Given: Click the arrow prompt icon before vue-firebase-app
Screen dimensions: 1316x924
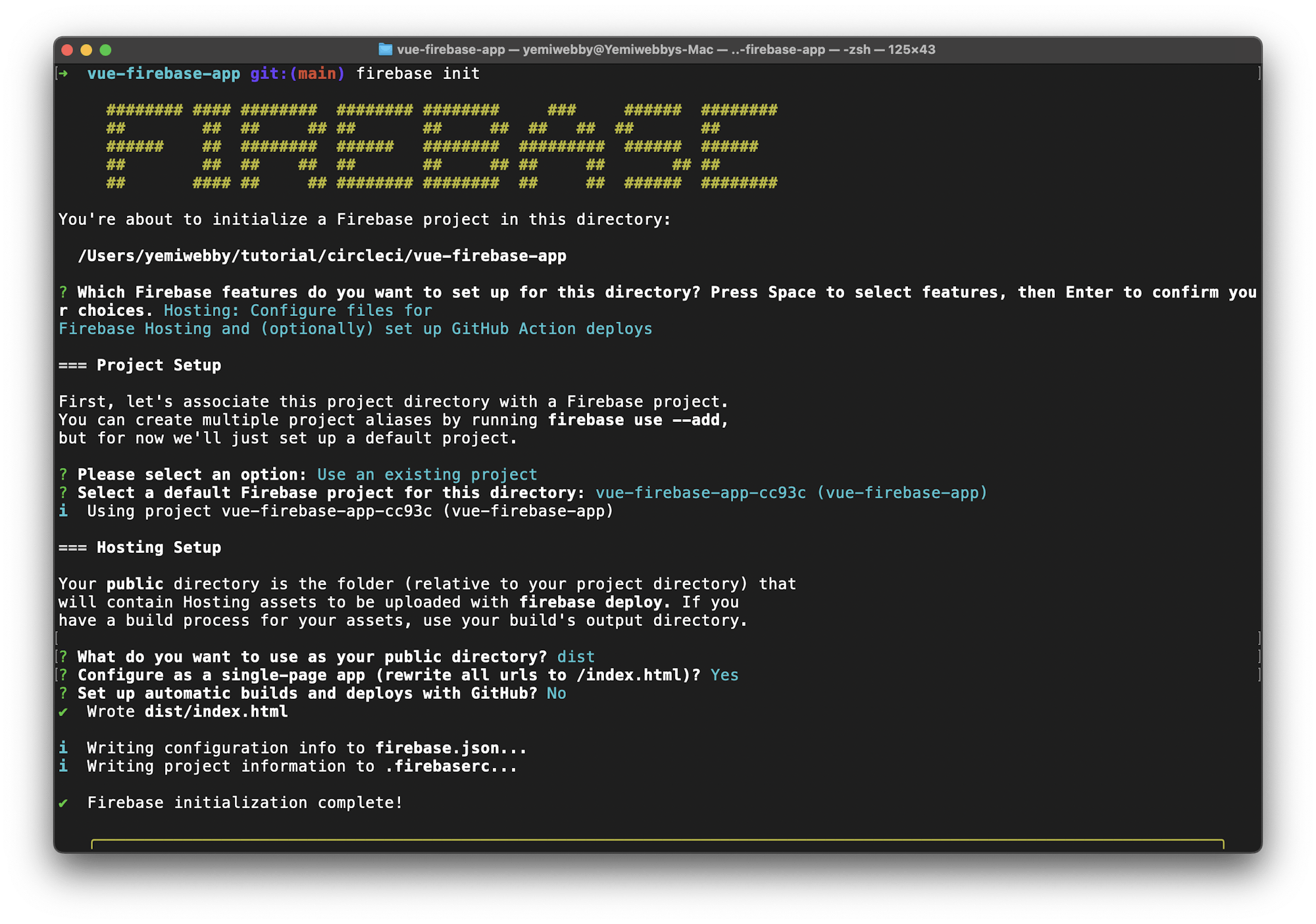Looking at the screenshot, I should point(64,74).
